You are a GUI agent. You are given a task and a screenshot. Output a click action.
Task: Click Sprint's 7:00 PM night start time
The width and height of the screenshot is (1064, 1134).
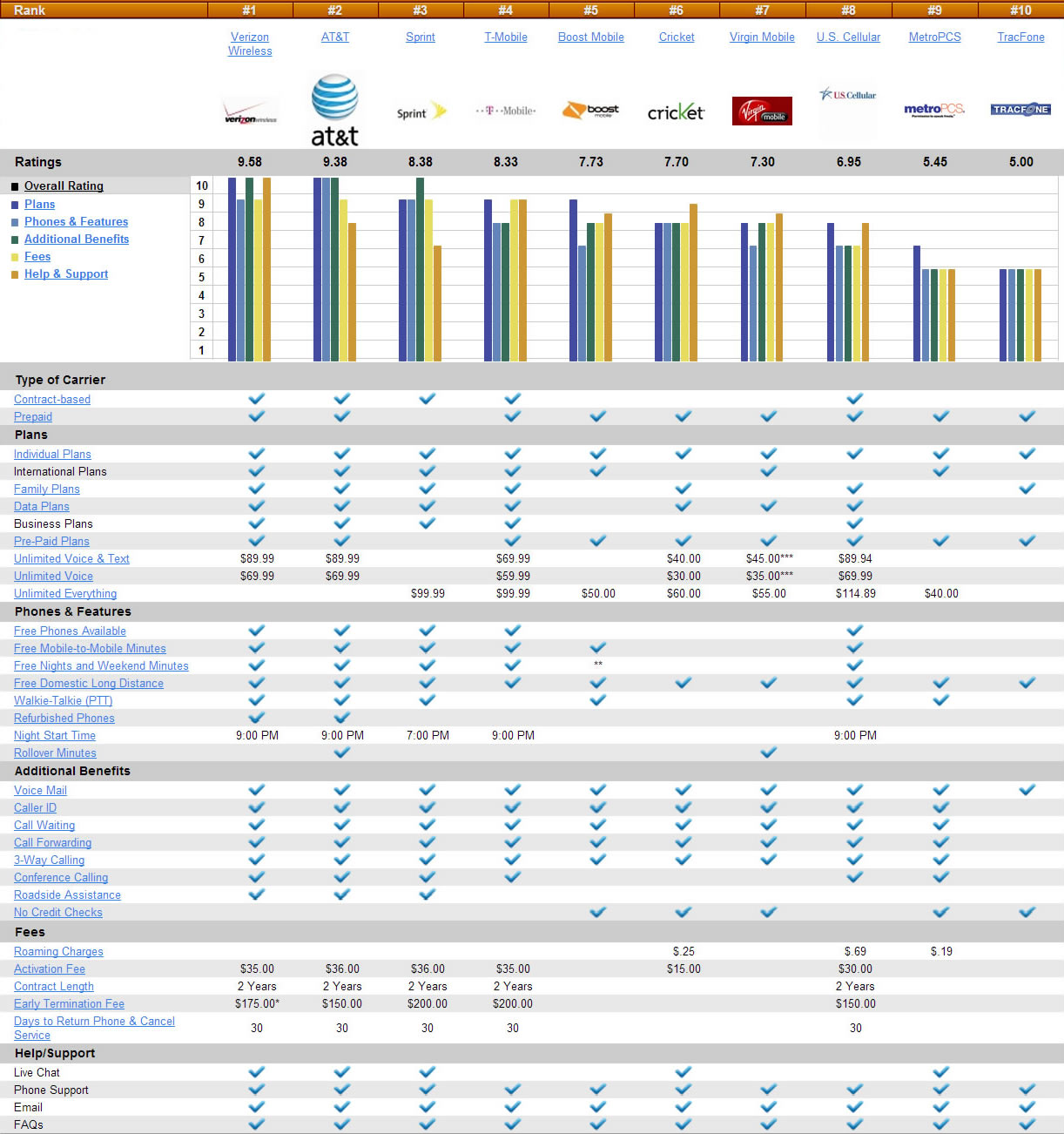pyautogui.click(x=428, y=736)
